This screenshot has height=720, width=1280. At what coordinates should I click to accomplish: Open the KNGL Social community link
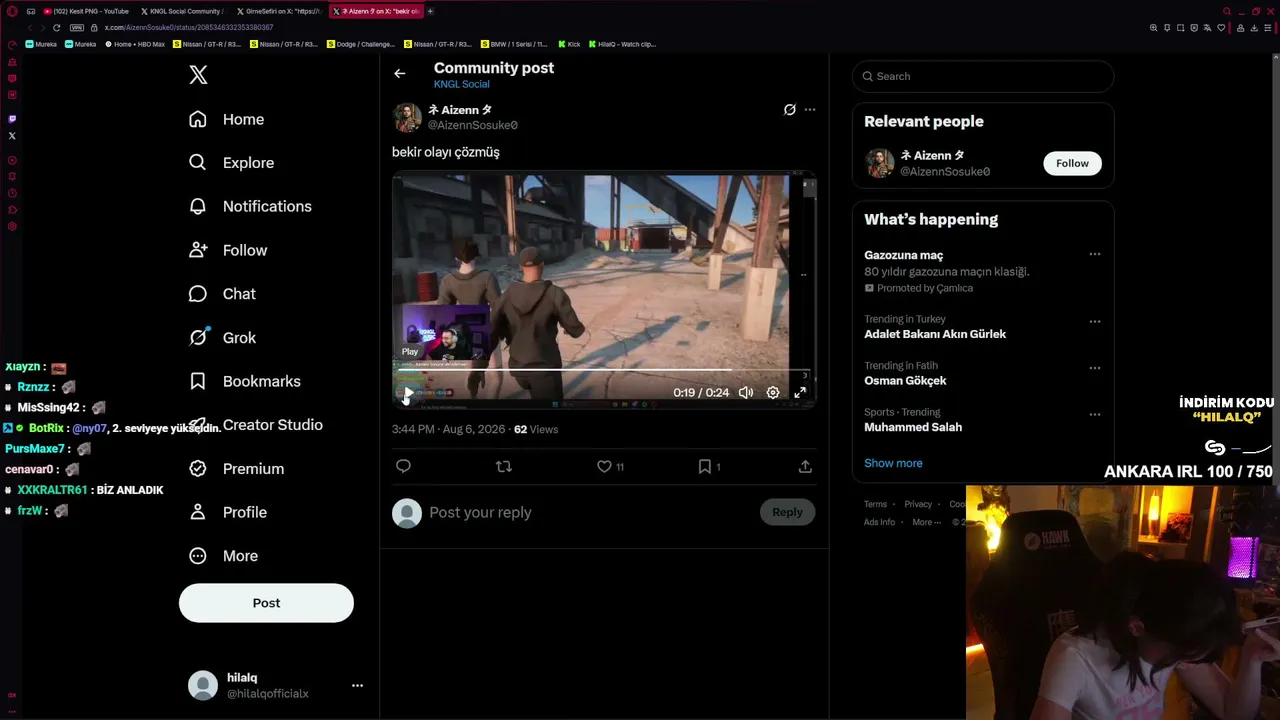(461, 85)
